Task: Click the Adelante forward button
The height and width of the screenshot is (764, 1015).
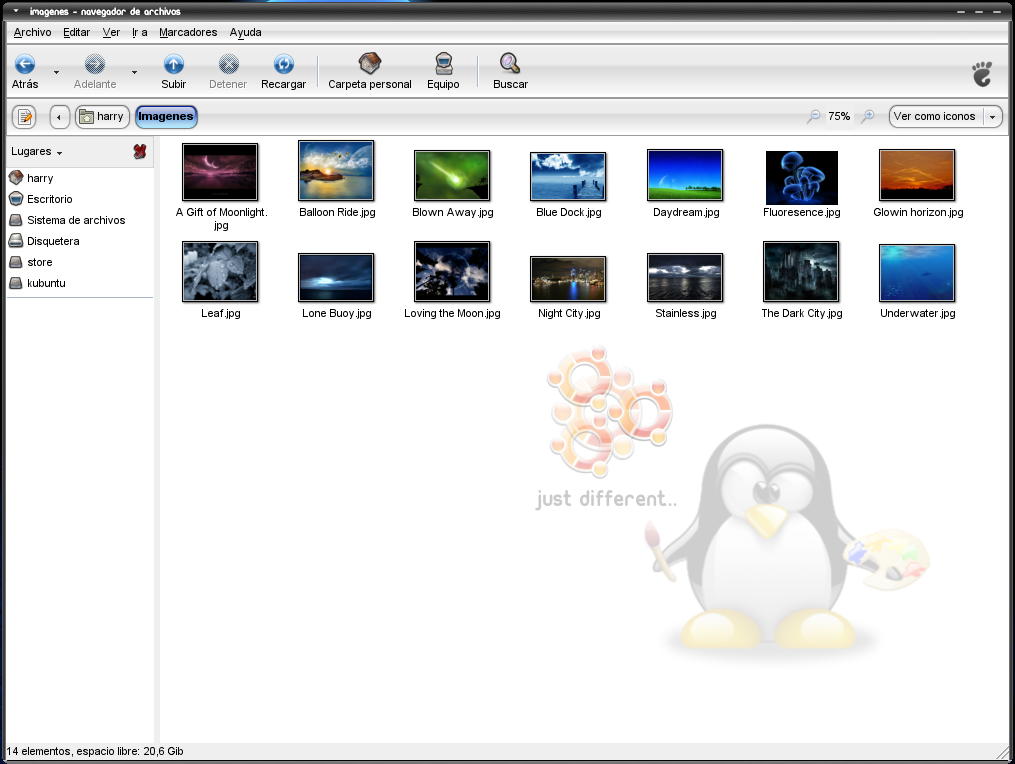Action: (x=95, y=71)
